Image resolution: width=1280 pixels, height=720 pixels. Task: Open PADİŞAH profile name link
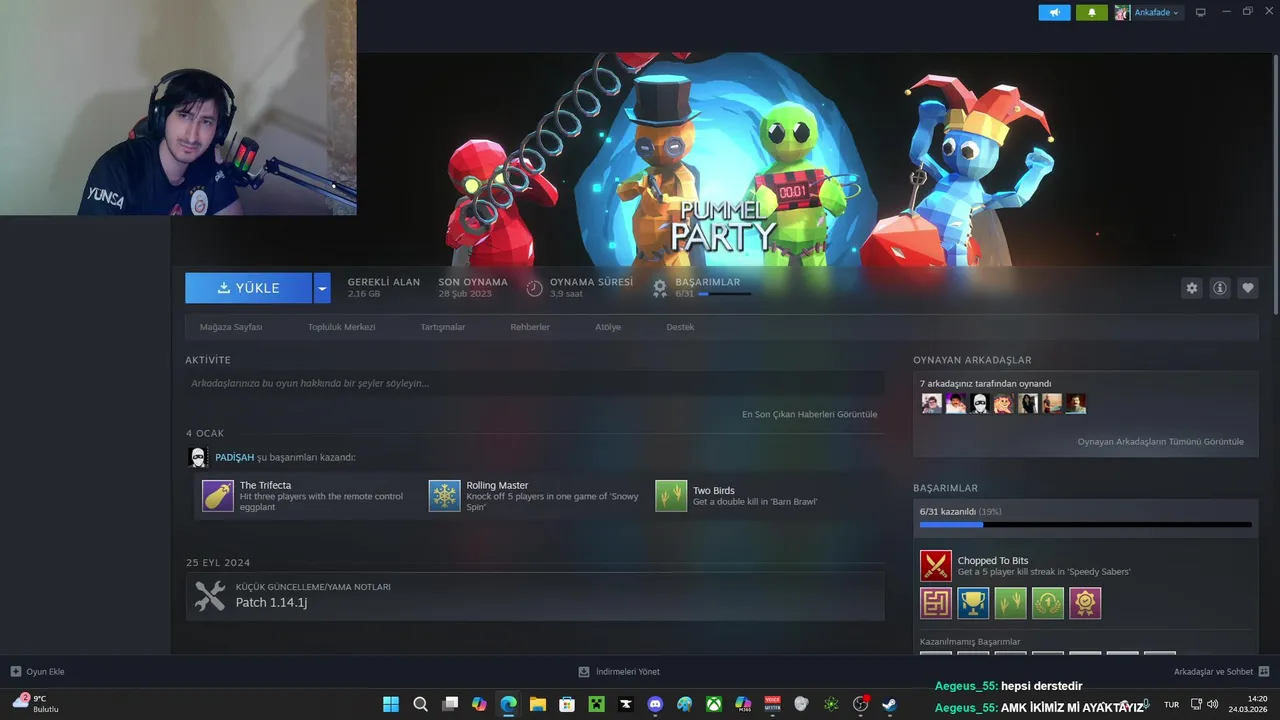click(235, 457)
